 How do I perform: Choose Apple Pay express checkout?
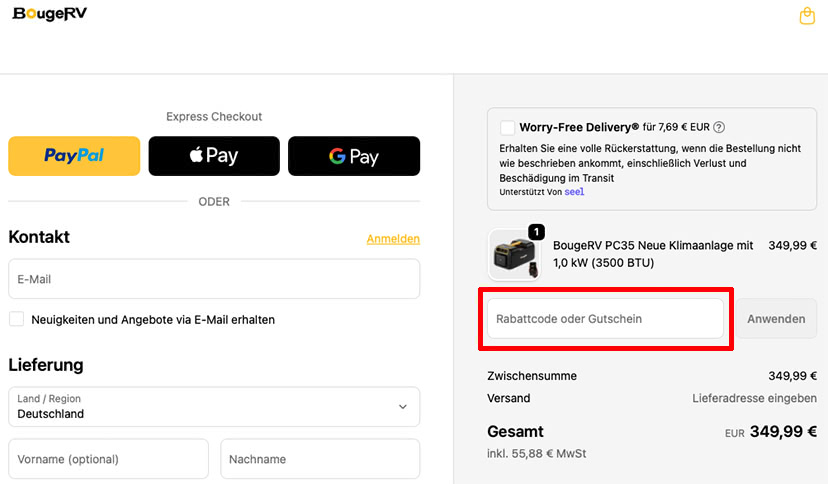coord(214,156)
